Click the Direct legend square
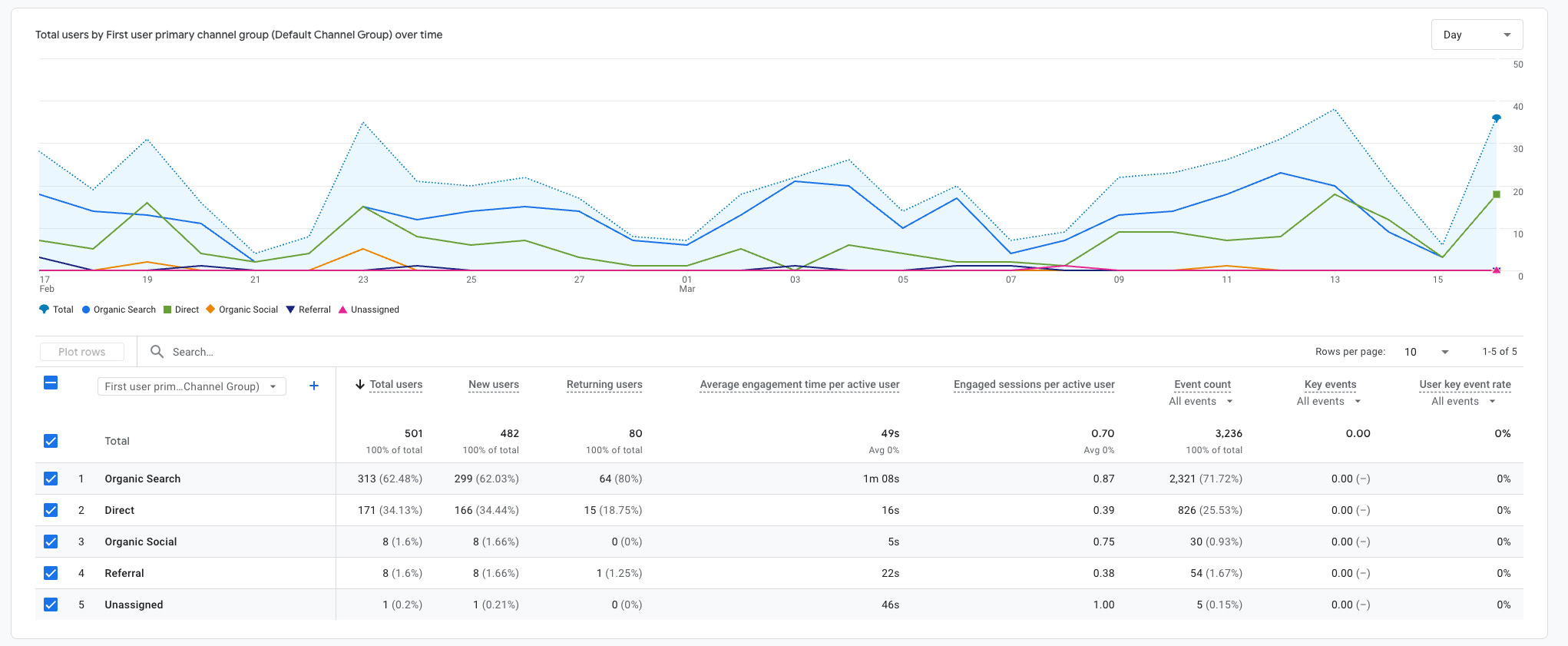 [167, 310]
